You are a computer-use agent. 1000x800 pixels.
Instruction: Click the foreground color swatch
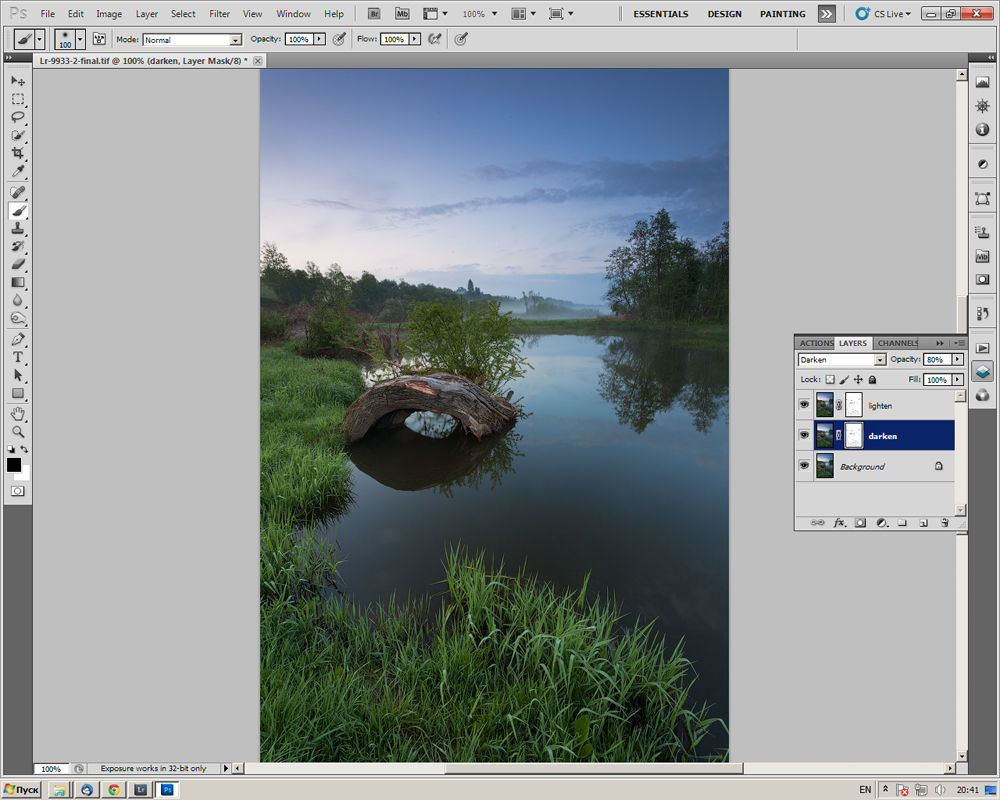(x=14, y=465)
